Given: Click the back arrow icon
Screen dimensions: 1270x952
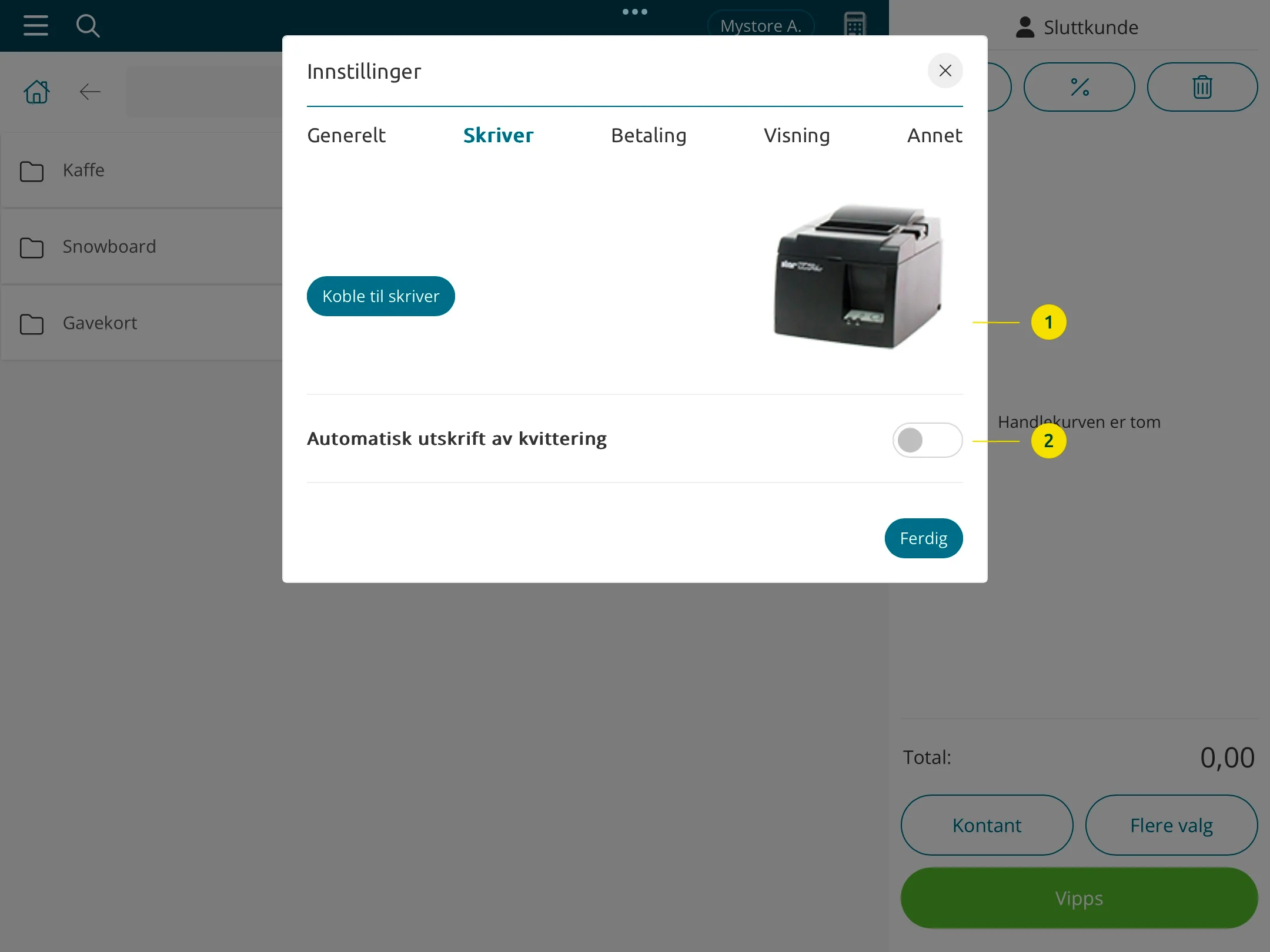Looking at the screenshot, I should tap(90, 92).
